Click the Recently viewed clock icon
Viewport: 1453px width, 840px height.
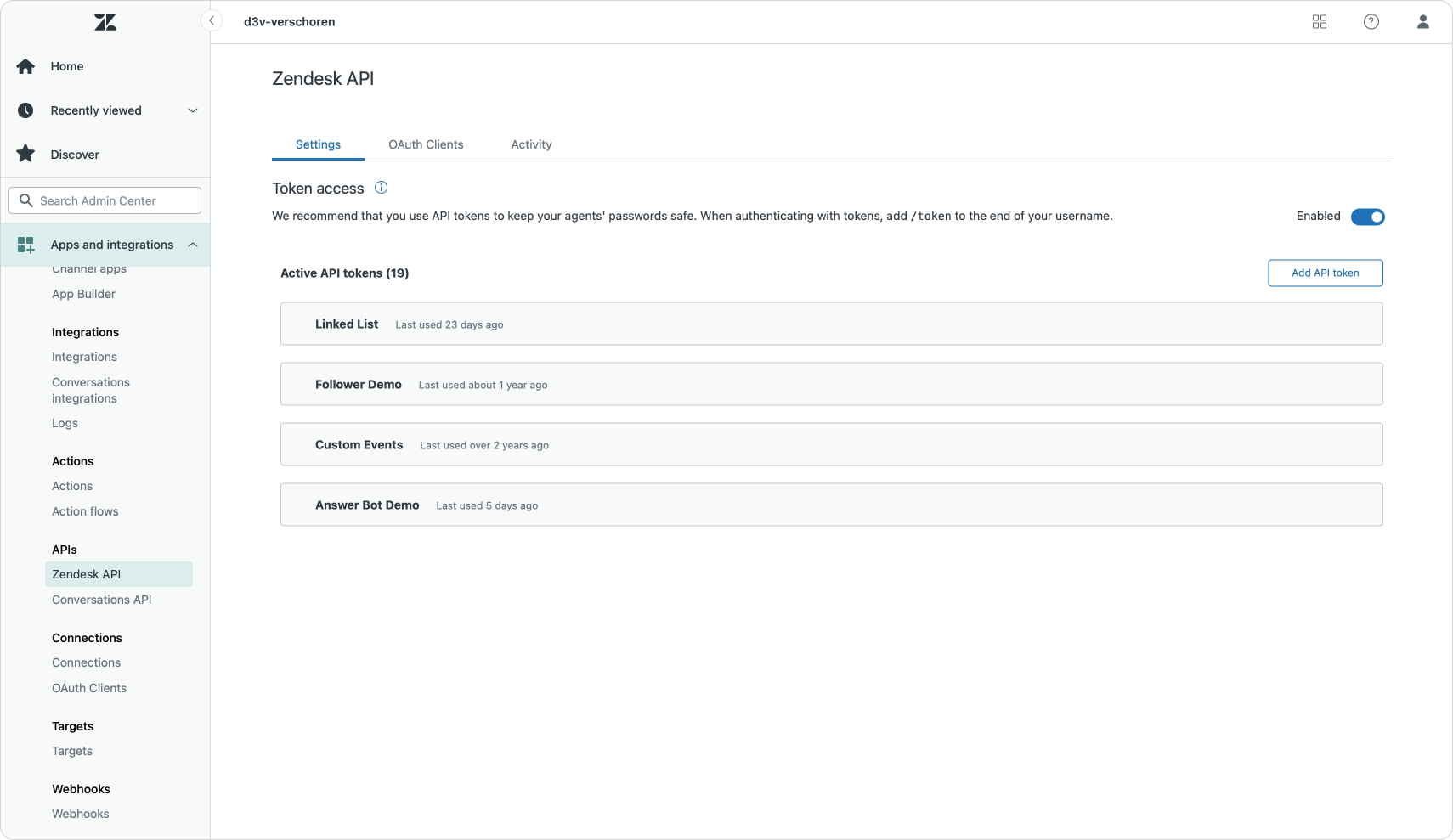[25, 110]
